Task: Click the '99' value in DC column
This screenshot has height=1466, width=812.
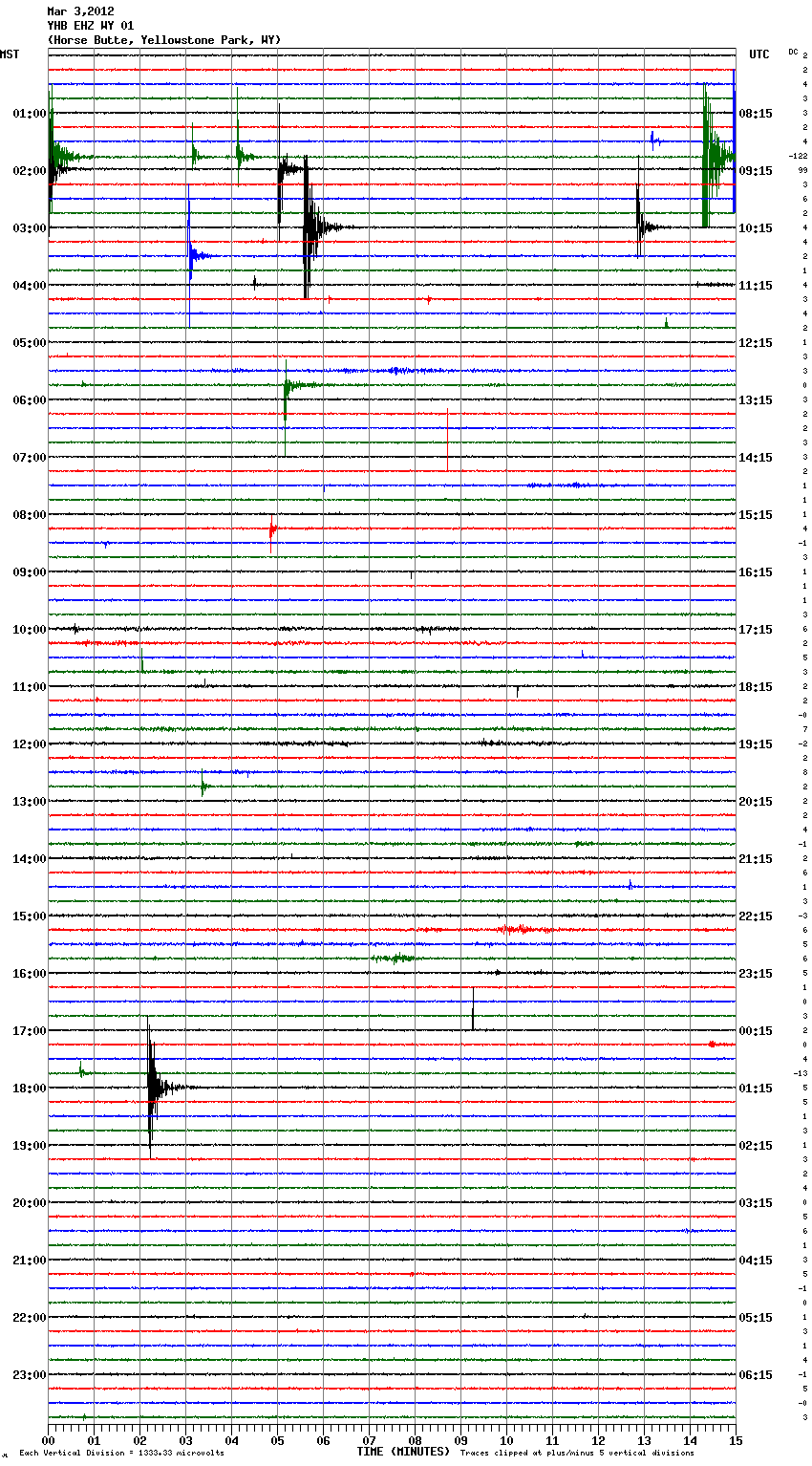Action: pos(802,170)
